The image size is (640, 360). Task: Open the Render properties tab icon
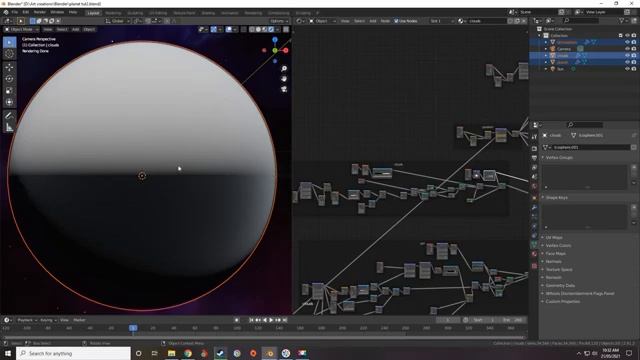click(x=534, y=148)
